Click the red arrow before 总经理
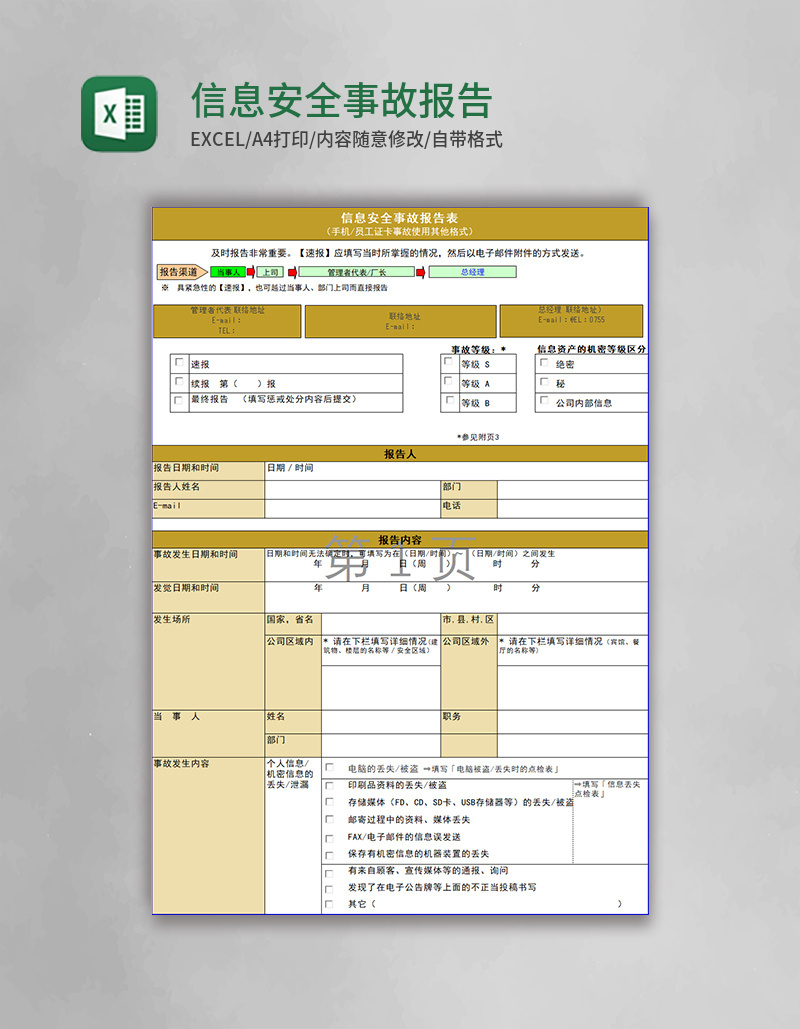 pyautogui.click(x=421, y=271)
